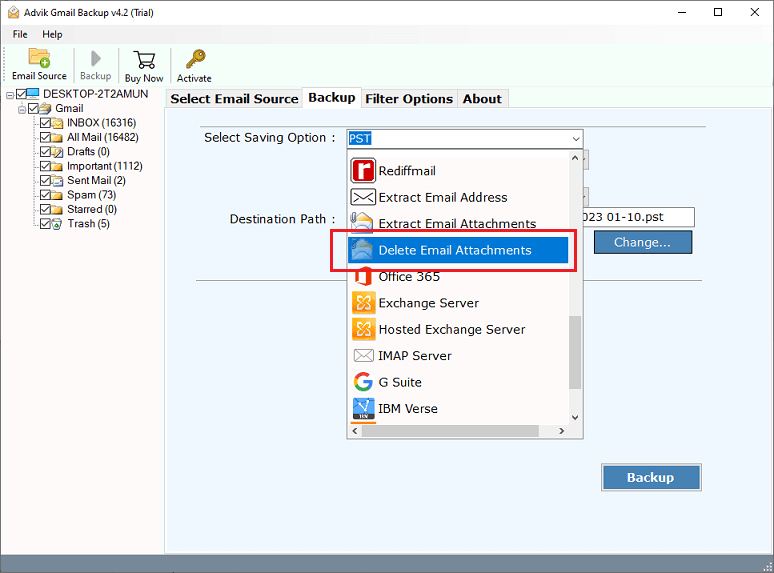Image resolution: width=774 pixels, height=573 pixels.
Task: Click the Exchange Server icon
Action: tap(363, 303)
